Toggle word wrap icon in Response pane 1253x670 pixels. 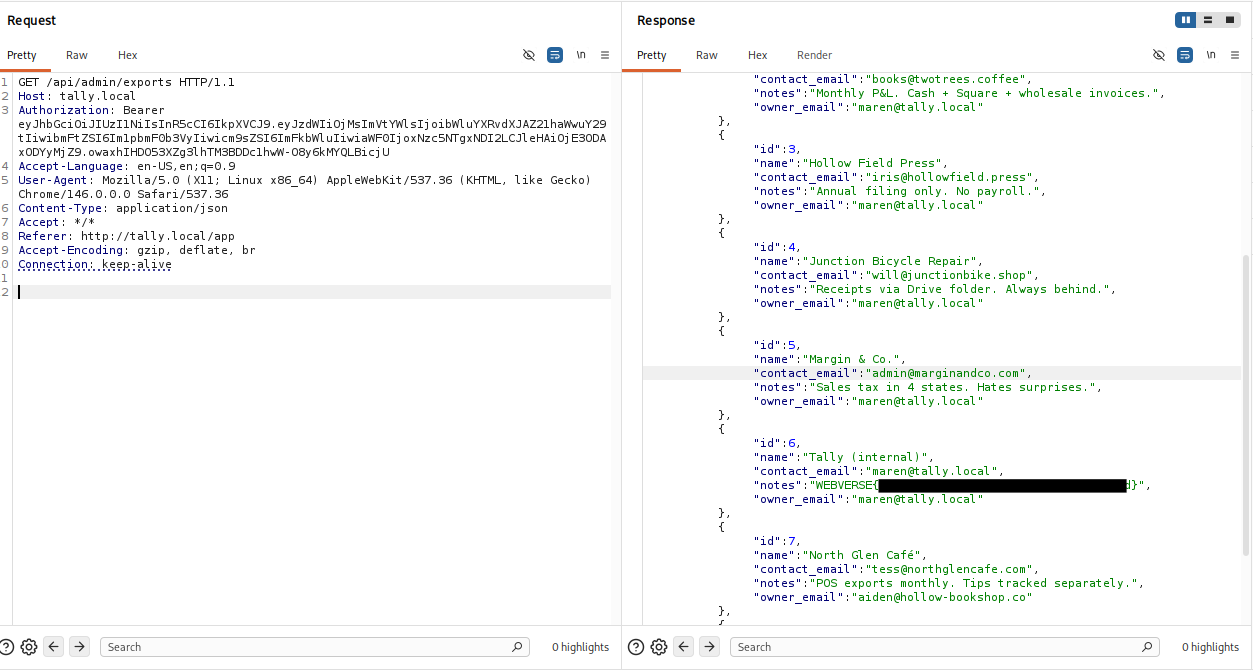coord(1185,55)
